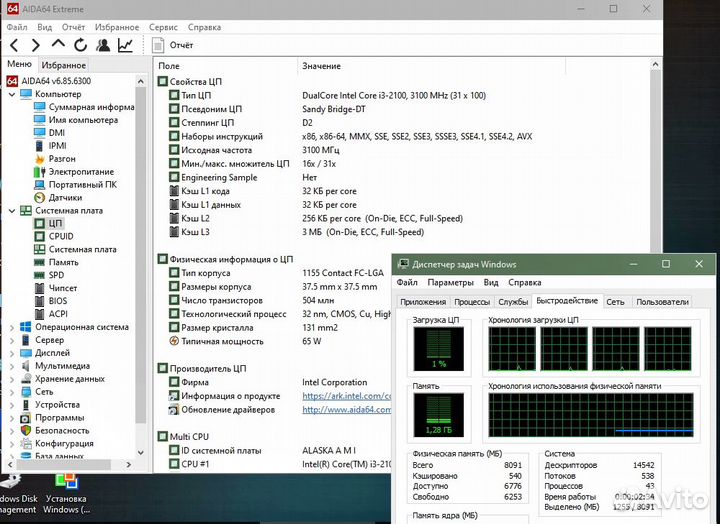Click the Forward arrow in AIDA64 toolbar
Image resolution: width=720 pixels, height=524 pixels.
(36, 45)
